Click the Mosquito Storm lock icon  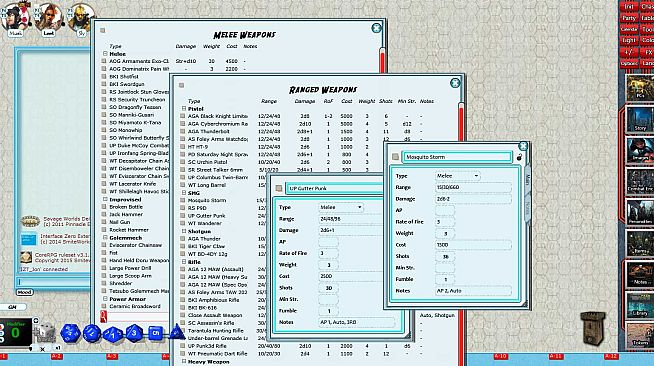point(519,157)
